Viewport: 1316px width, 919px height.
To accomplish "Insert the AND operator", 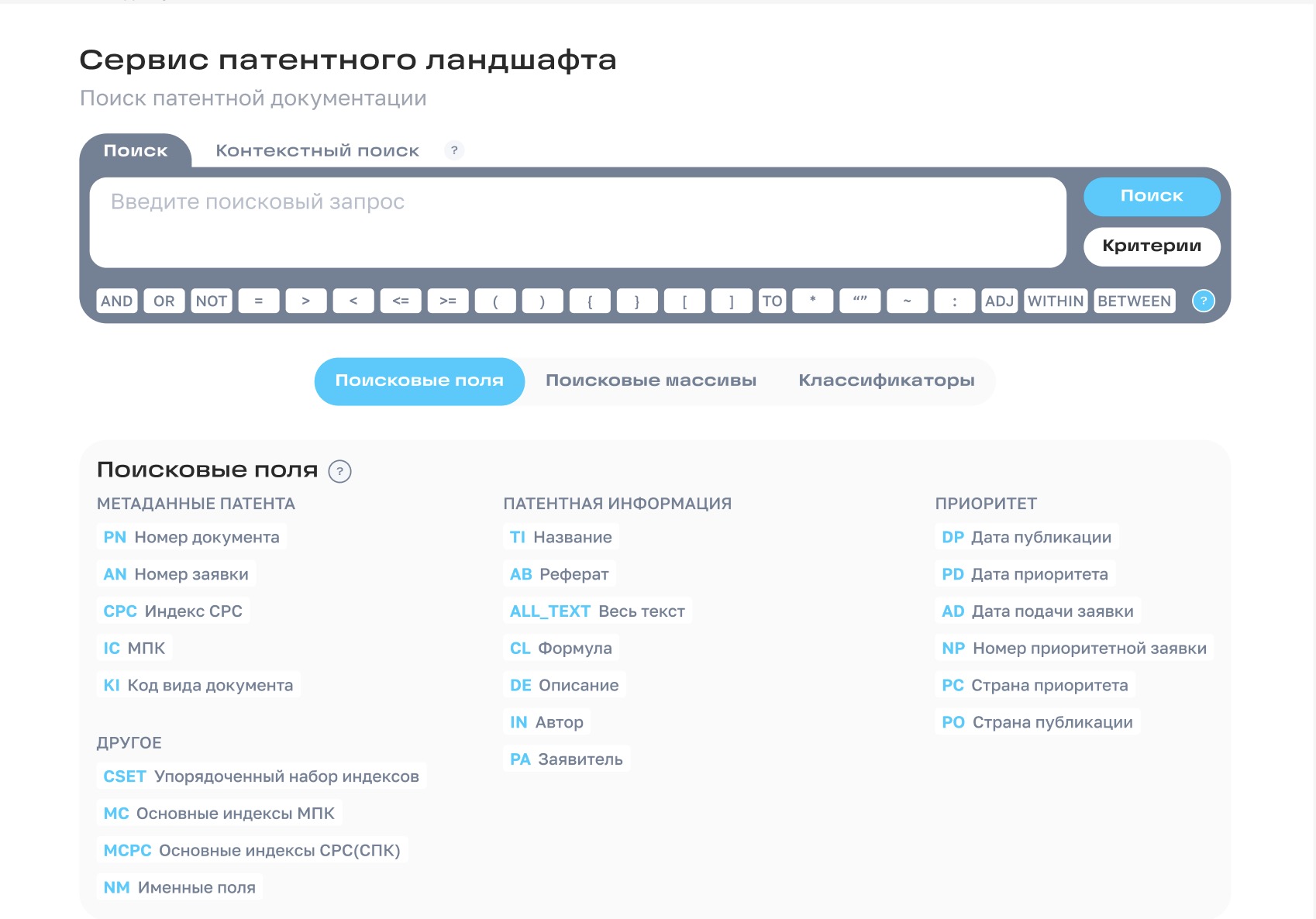I will 117,301.
